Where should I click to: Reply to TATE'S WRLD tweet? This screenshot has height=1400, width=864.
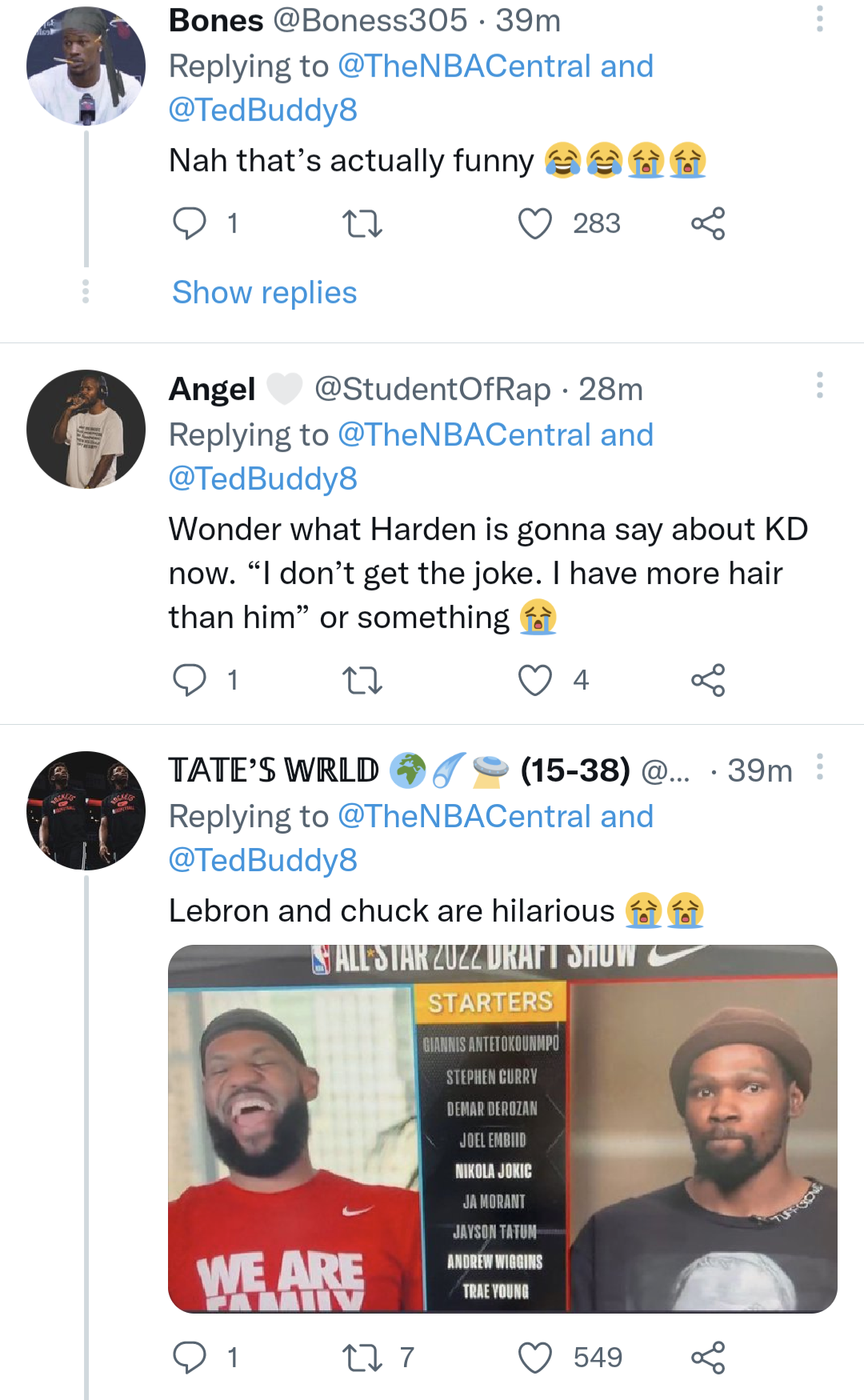(x=190, y=1356)
